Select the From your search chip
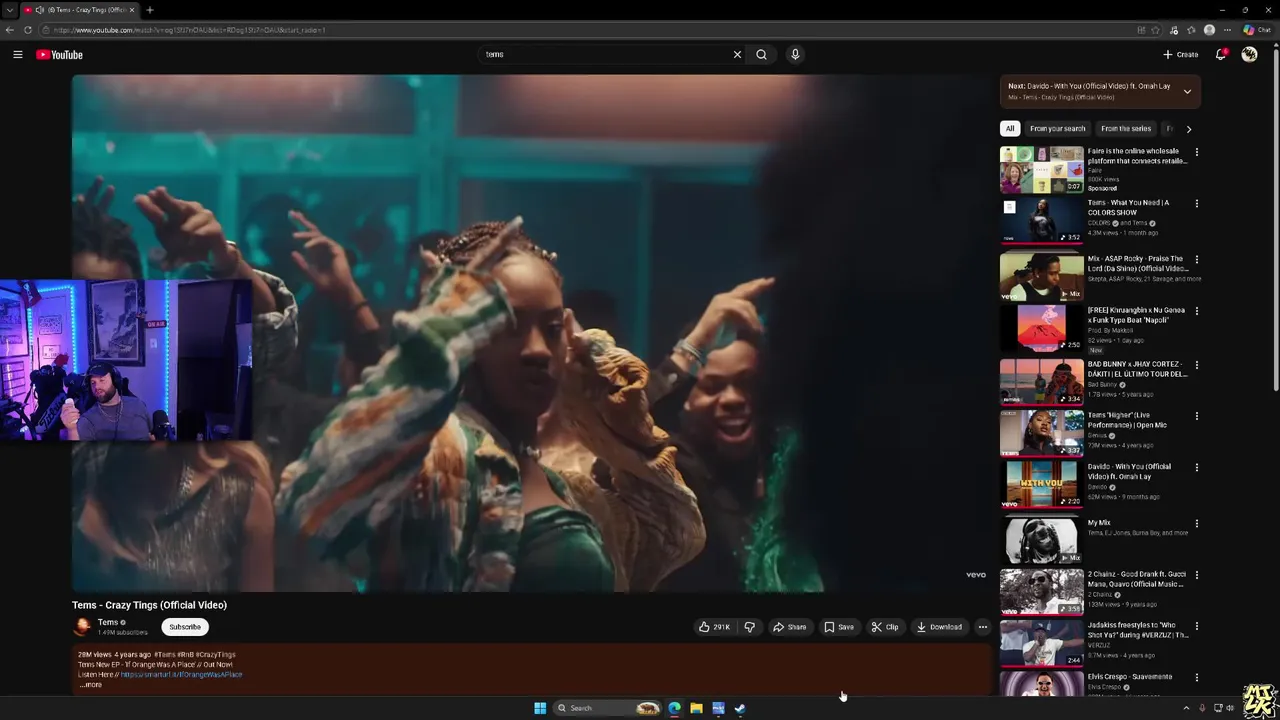The width and height of the screenshot is (1280, 720). coord(1057,128)
